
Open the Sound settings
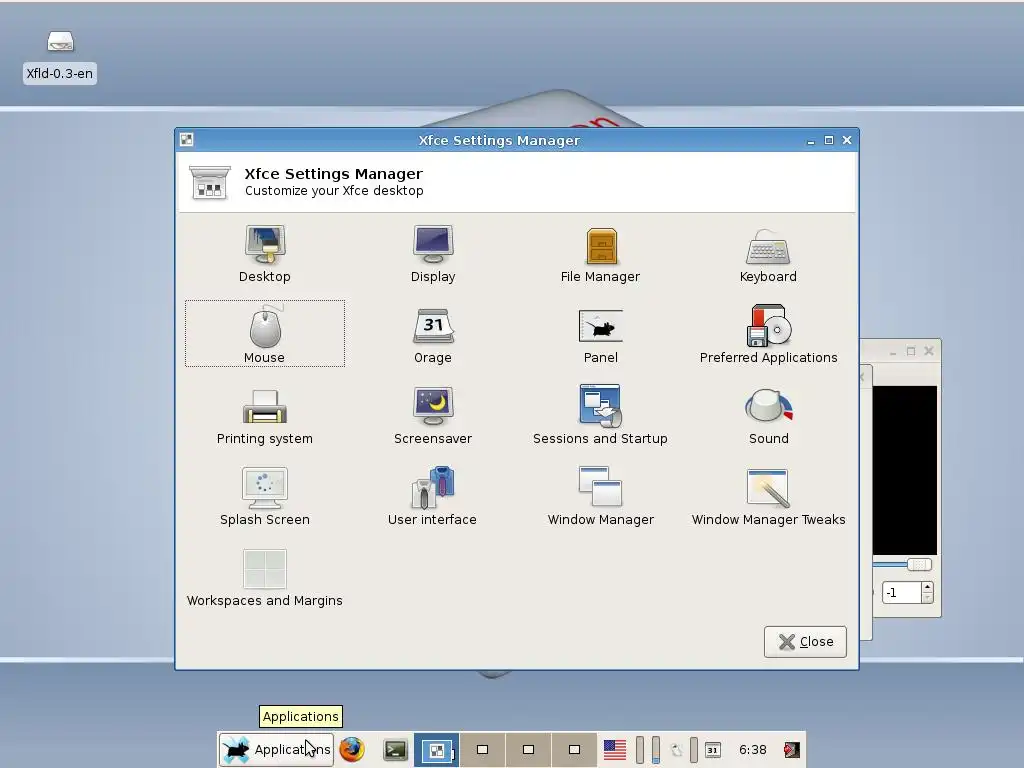coord(768,417)
